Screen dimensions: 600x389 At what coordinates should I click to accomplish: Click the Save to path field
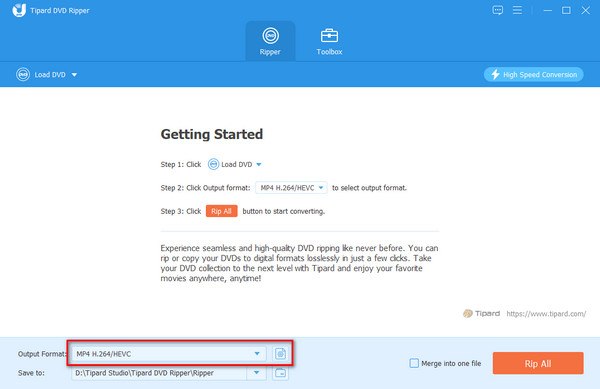(x=159, y=373)
